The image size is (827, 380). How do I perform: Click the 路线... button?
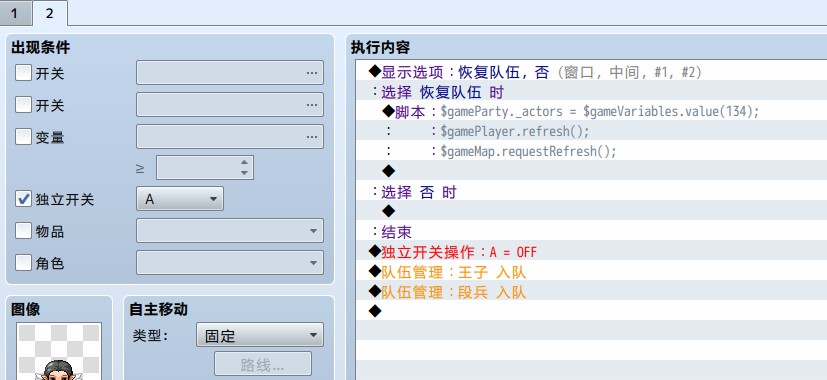(x=263, y=364)
